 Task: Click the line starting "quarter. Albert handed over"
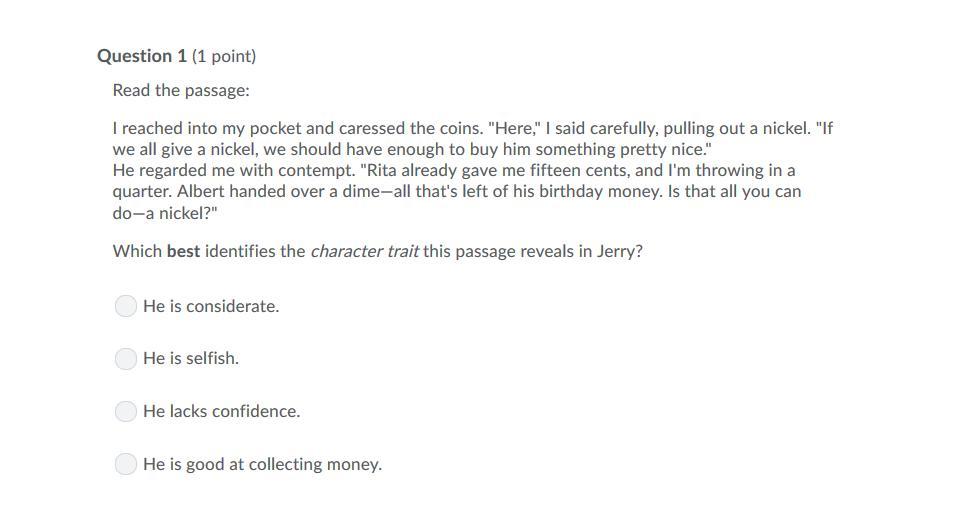click(x=457, y=191)
